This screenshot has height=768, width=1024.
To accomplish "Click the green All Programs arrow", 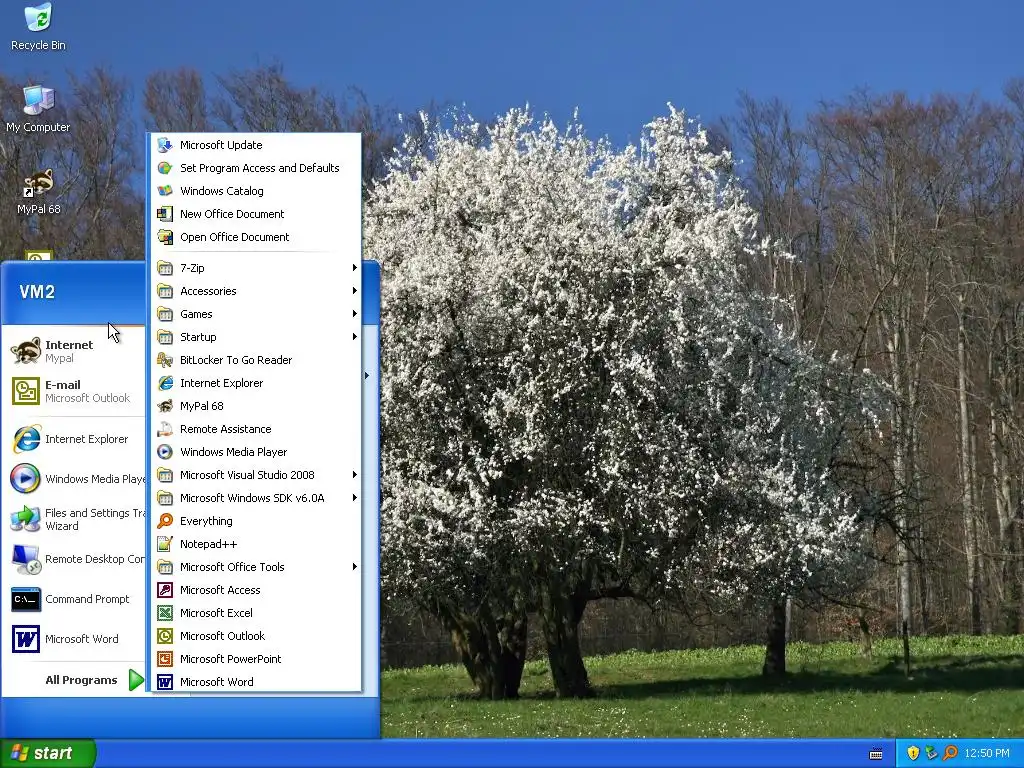I will pos(136,680).
